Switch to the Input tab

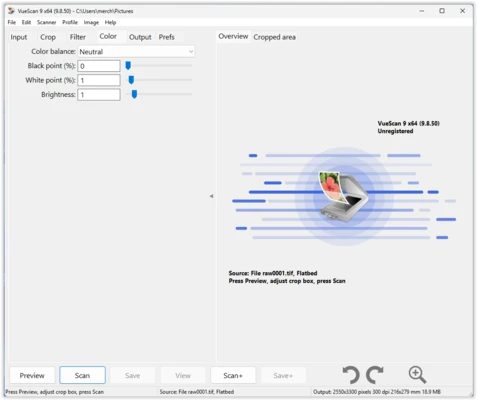[x=19, y=37]
